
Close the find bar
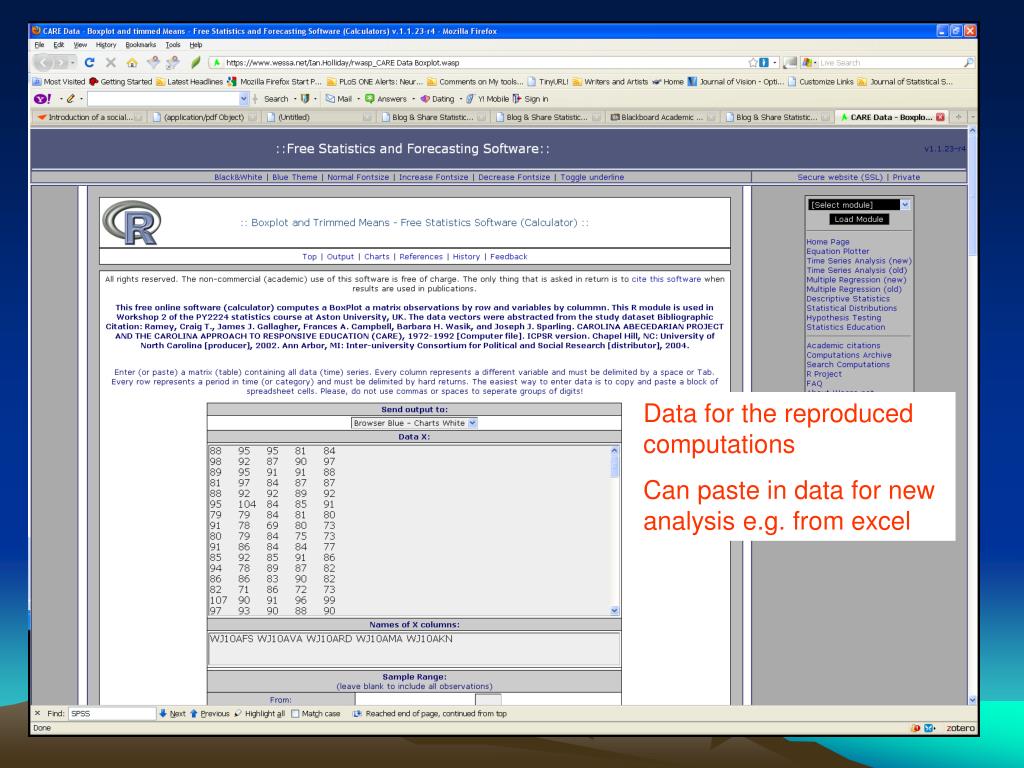pos(37,713)
